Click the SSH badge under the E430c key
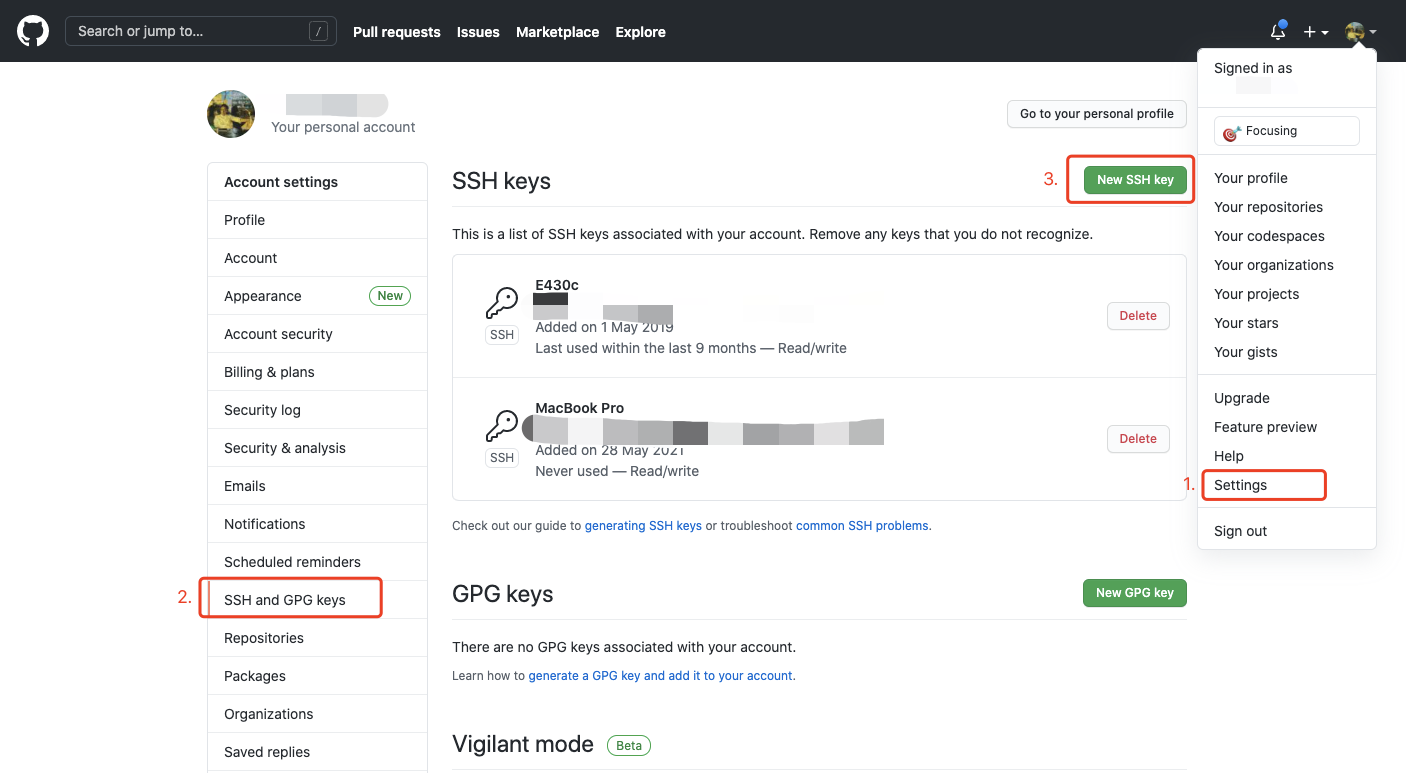Viewport: 1406px width, 773px height. coord(502,335)
